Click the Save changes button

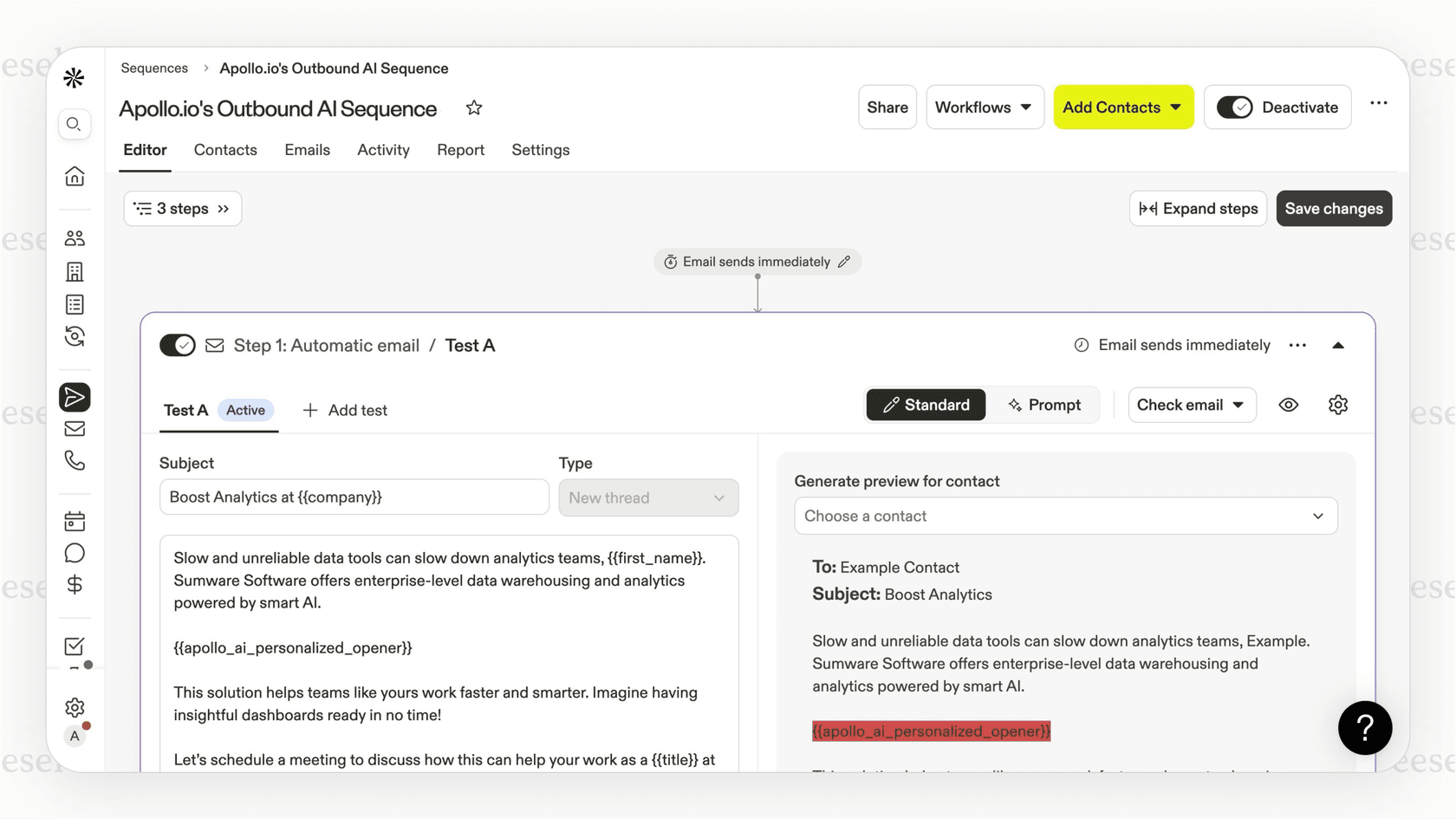1334,208
